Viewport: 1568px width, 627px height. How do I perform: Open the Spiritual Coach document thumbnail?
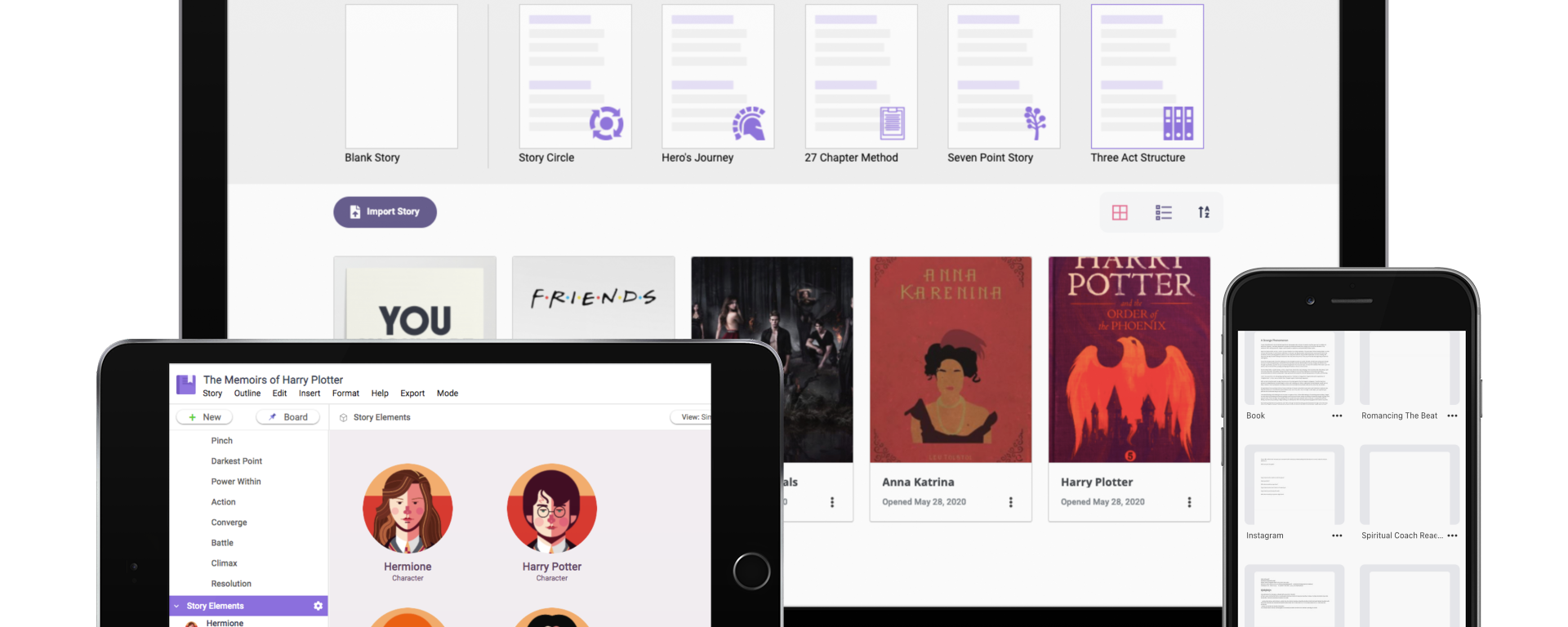coord(1410,485)
